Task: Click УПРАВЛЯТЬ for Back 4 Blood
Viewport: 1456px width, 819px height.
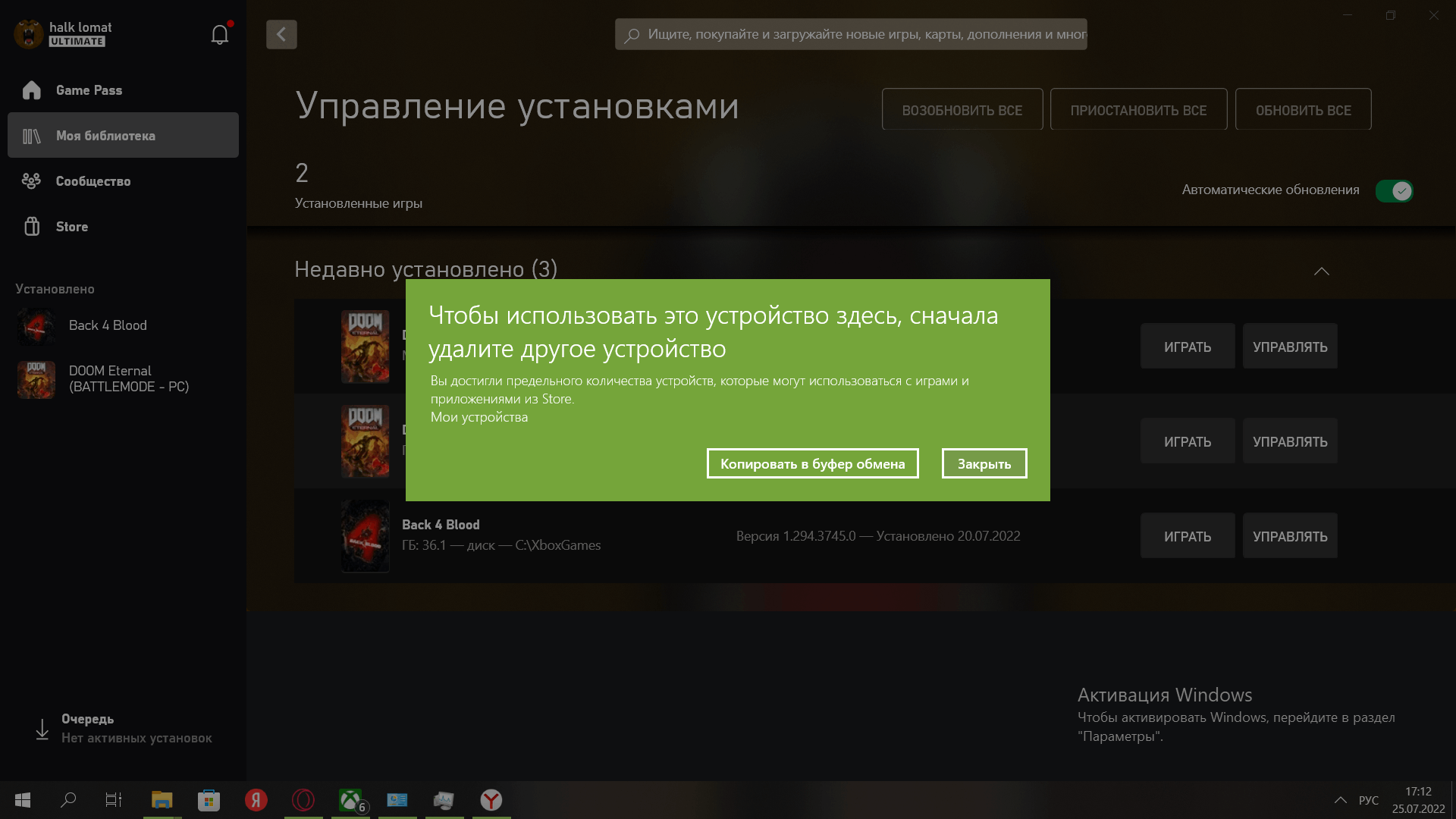Action: click(1290, 536)
